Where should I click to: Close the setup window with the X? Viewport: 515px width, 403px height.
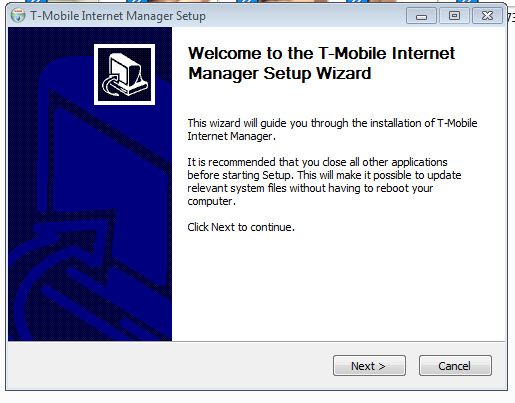[487, 16]
